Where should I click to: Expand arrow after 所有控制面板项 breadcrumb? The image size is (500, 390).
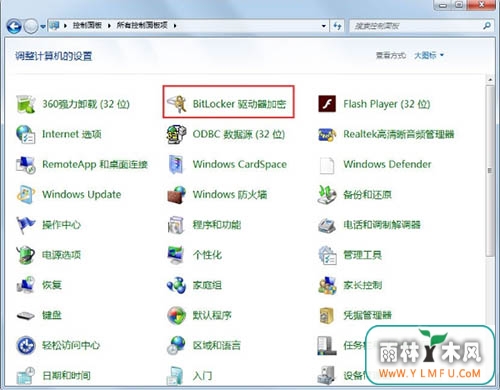point(175,26)
